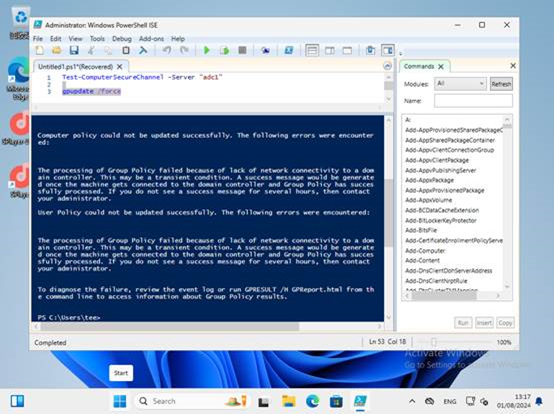Paste from clipboard using the toolbar icon
This screenshot has width=555, height=415.
click(126, 50)
